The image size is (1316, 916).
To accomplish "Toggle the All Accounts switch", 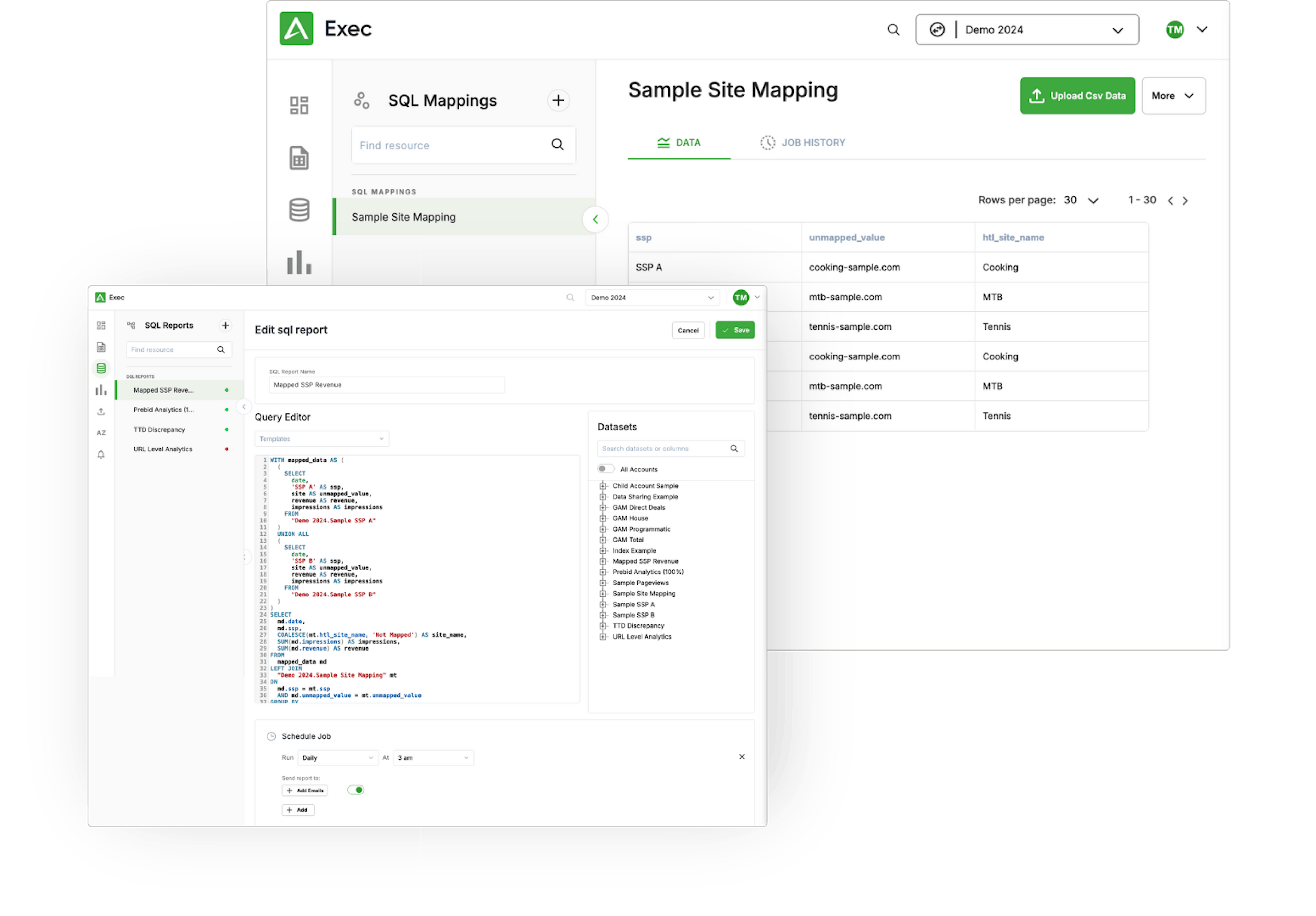I will click(605, 469).
